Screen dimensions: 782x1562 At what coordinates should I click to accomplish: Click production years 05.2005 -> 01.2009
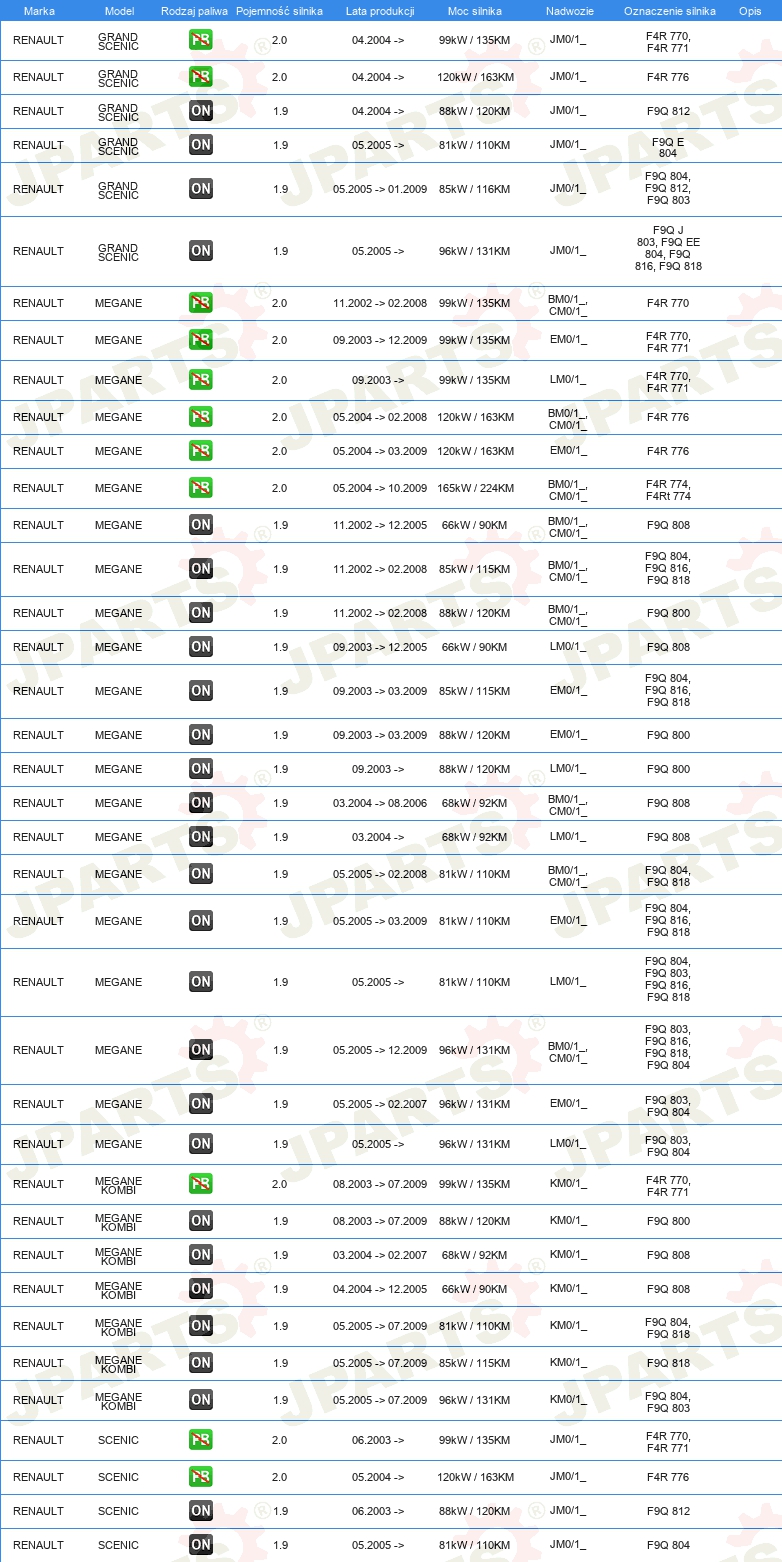tap(380, 189)
